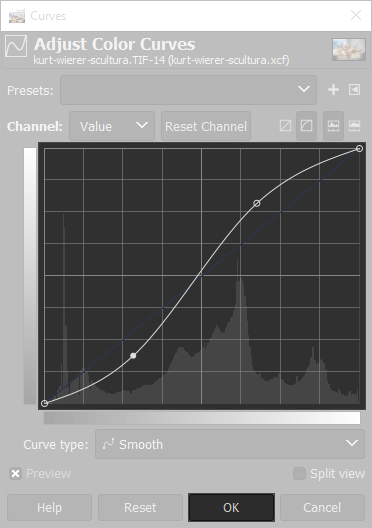The image size is (372, 528).
Task: Expand the Curve type Smooth dropdown
Action: click(x=230, y=444)
